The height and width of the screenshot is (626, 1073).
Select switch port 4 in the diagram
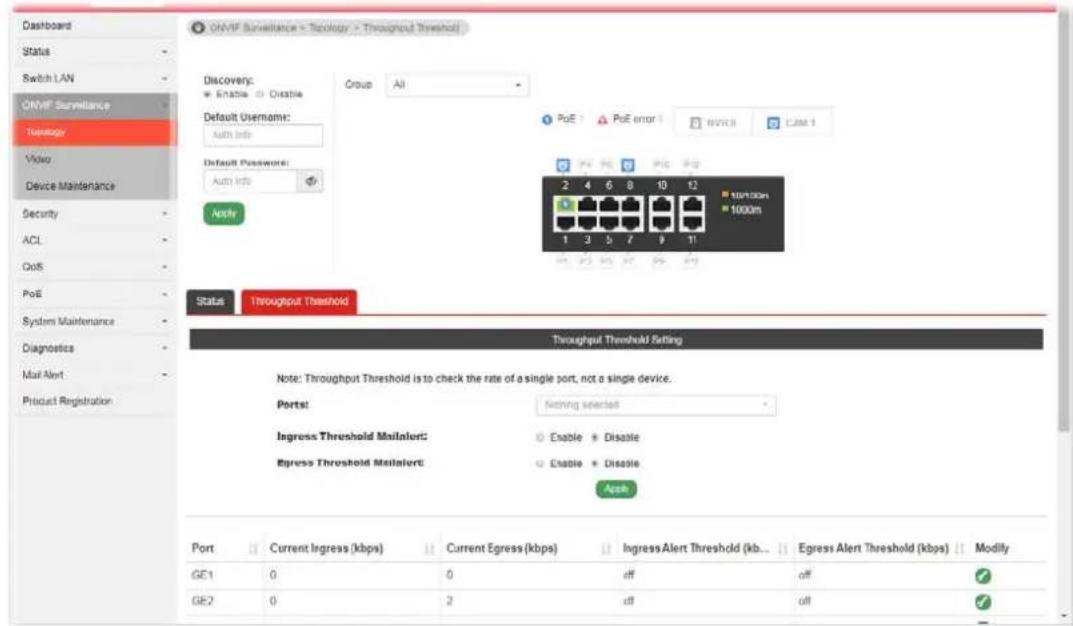tap(587, 205)
